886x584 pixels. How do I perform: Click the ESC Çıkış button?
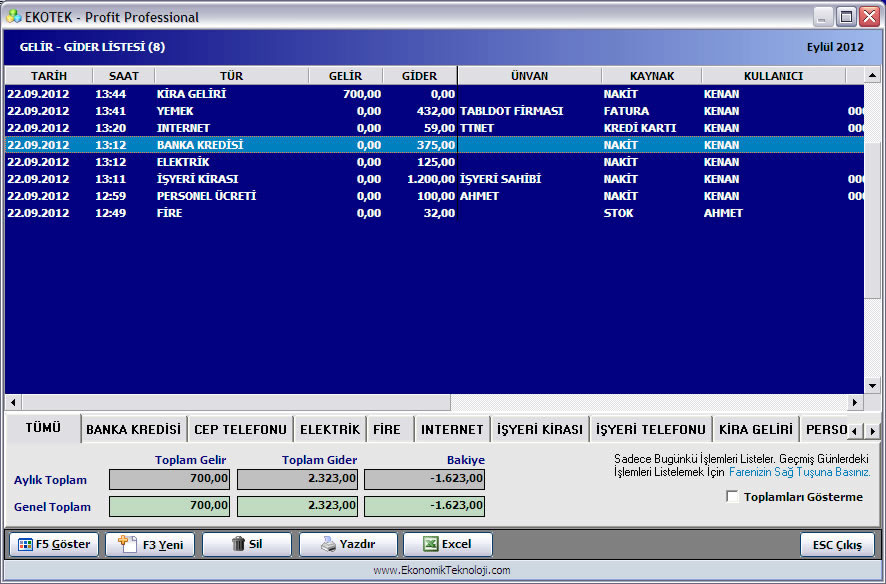(x=837, y=544)
